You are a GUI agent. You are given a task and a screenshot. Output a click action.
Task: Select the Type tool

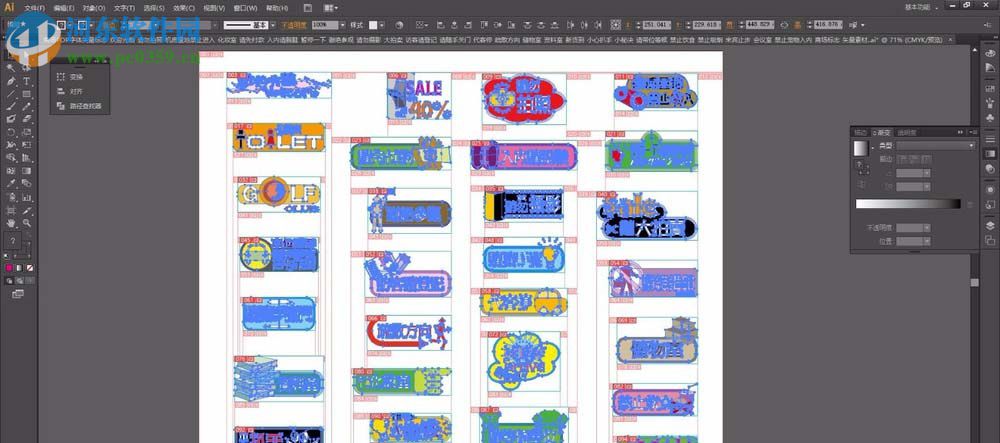click(x=26, y=81)
